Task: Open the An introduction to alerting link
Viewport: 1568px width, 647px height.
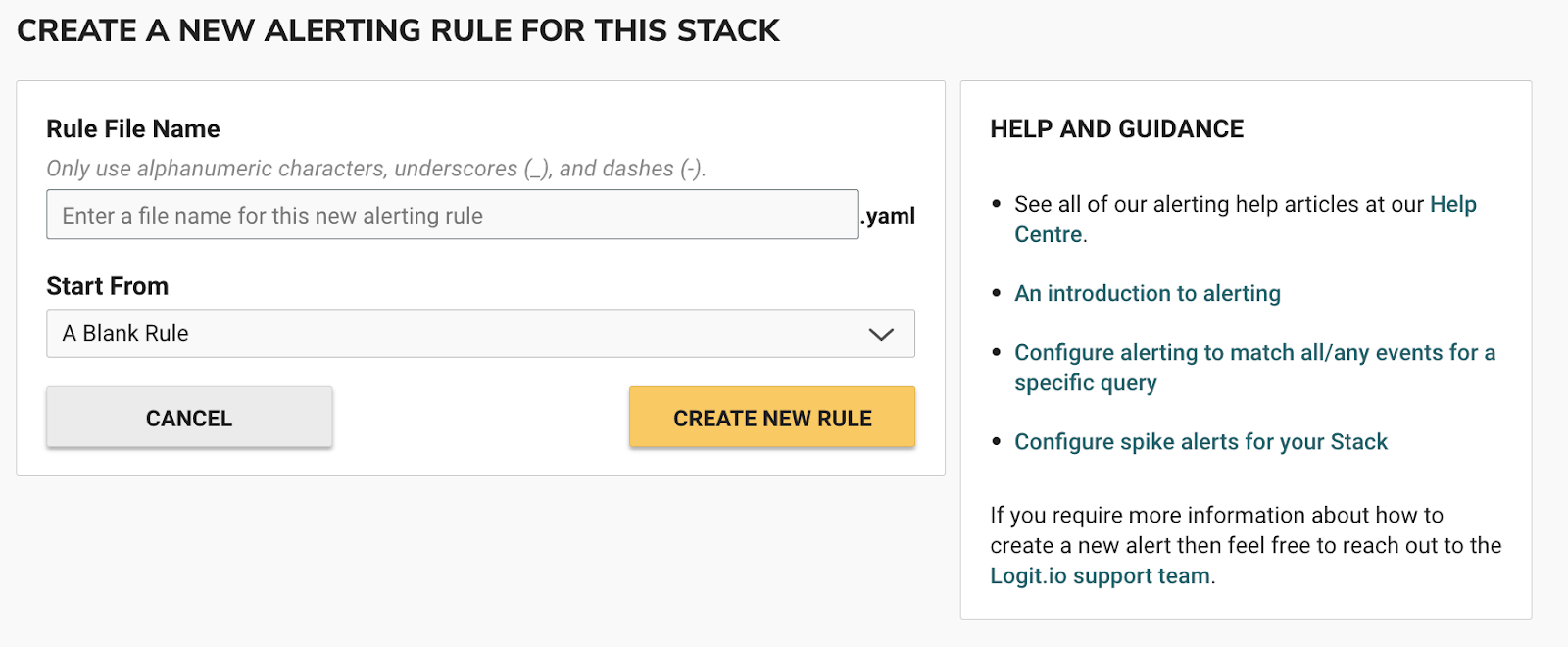Action: tap(1148, 293)
